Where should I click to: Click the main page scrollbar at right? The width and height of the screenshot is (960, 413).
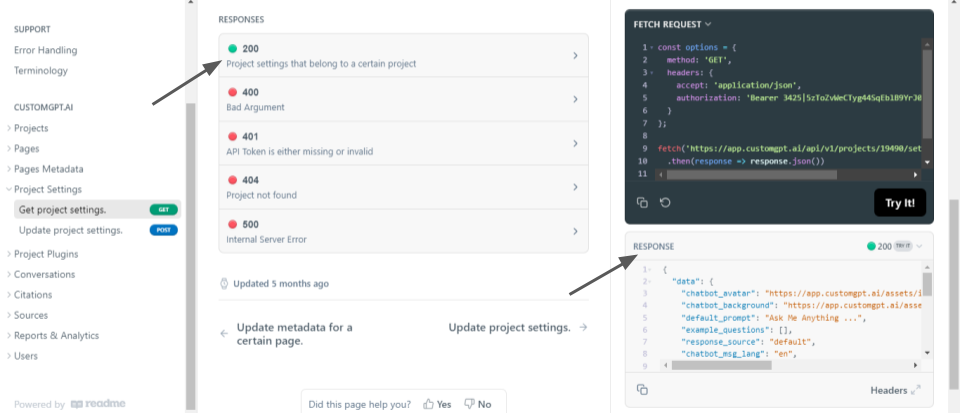pos(954,293)
